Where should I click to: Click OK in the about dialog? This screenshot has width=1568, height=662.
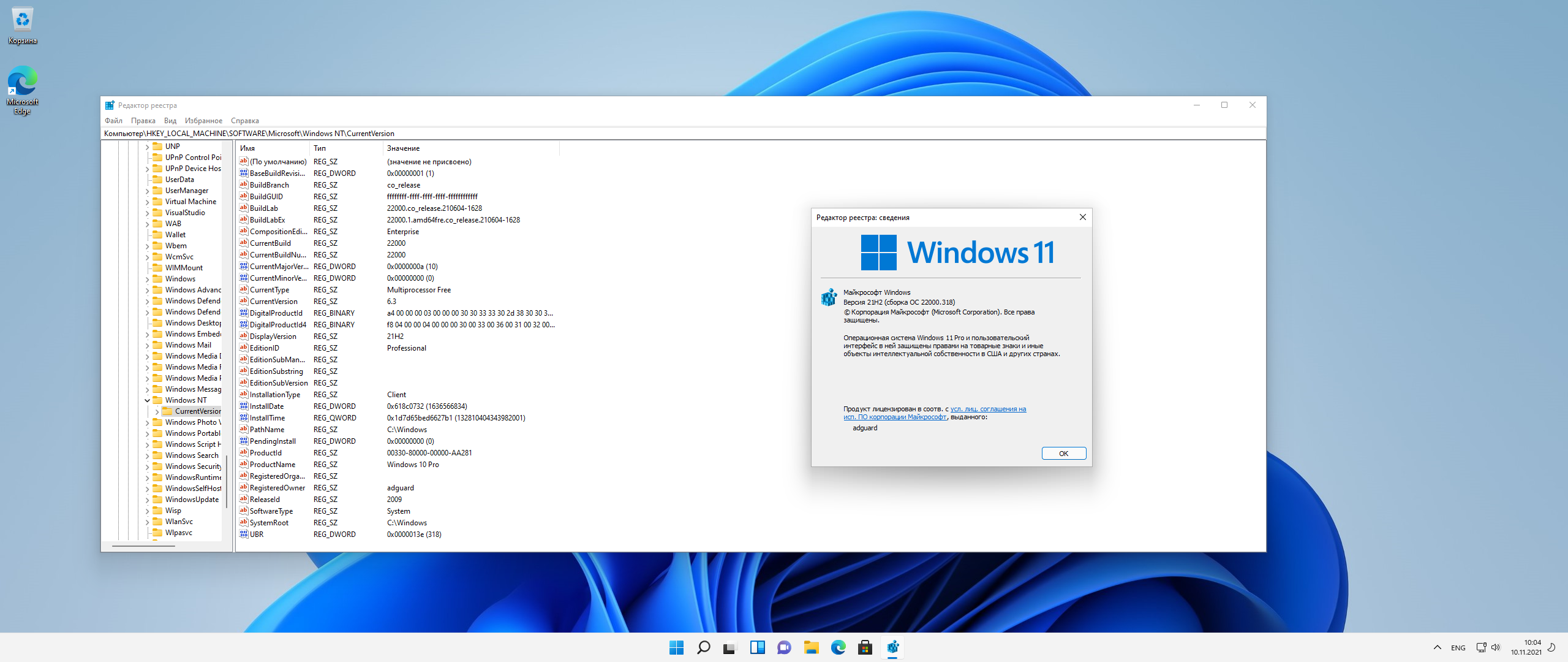[1063, 454]
